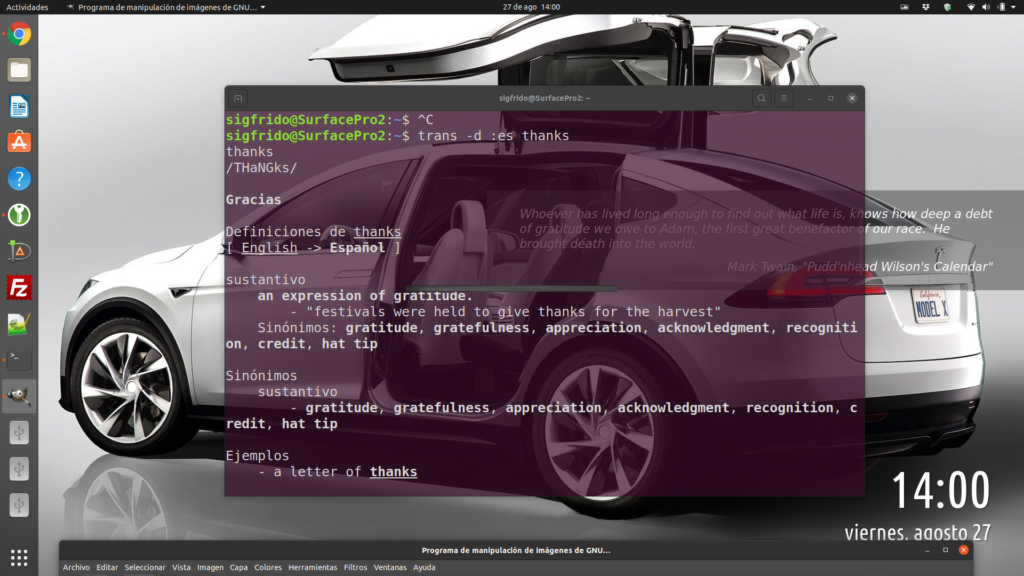The height and width of the screenshot is (576, 1024).
Task: Open FileZilla from the dock
Action: [x=19, y=287]
